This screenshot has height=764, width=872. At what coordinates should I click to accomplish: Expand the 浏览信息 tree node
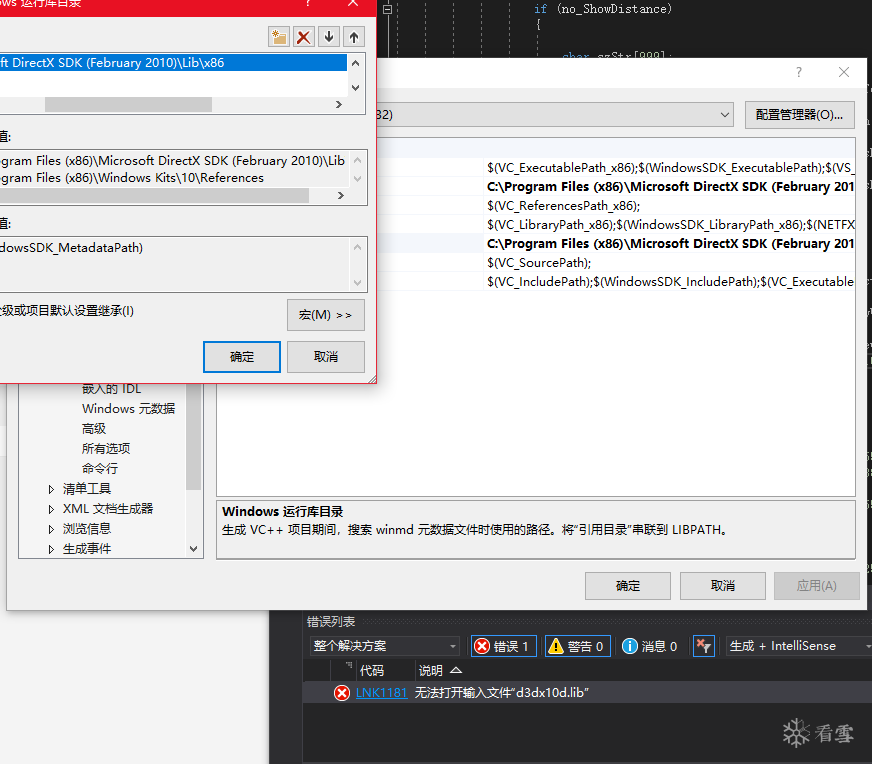(51, 529)
